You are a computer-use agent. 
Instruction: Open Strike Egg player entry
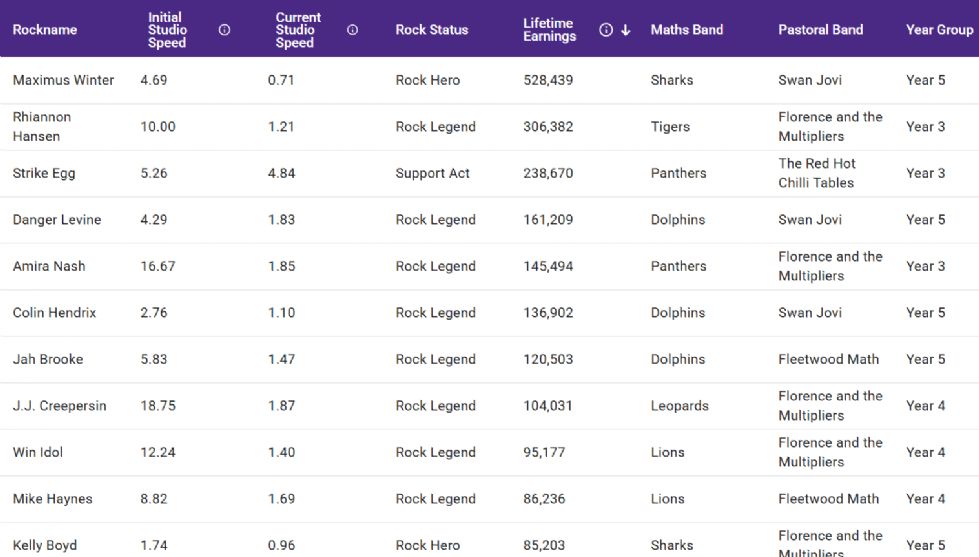click(x=44, y=173)
